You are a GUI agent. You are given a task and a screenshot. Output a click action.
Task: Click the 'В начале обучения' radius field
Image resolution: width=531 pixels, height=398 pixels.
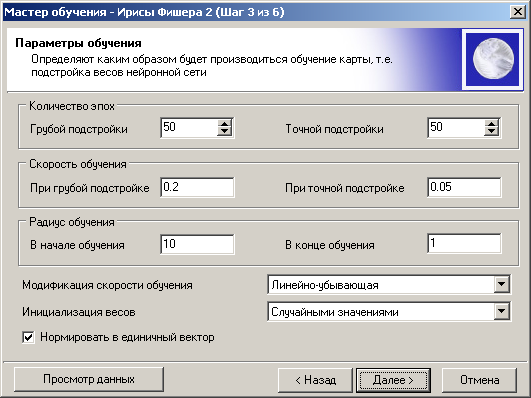coord(197,244)
